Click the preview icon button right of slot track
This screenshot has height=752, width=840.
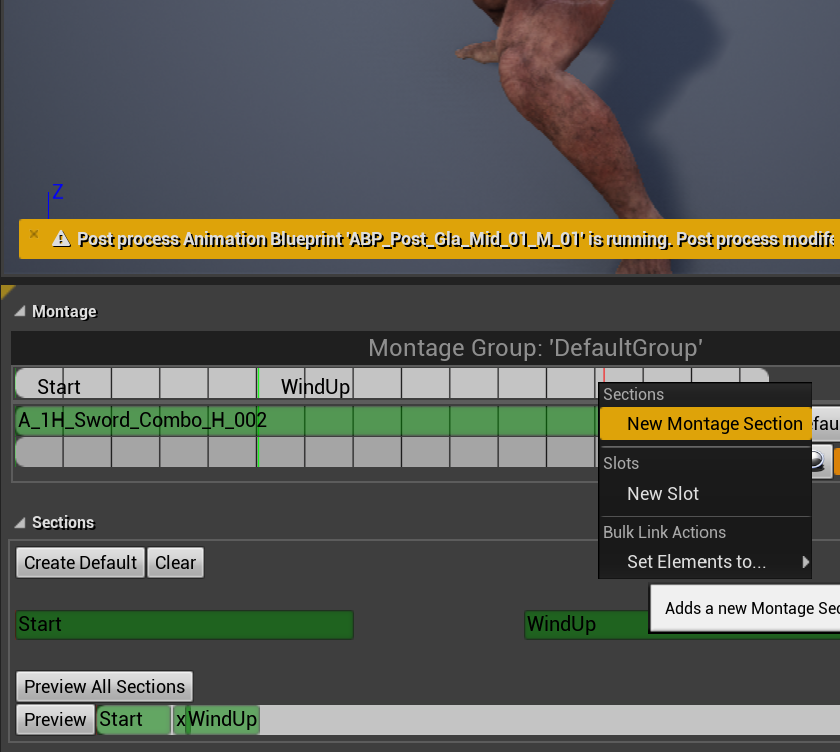click(819, 460)
